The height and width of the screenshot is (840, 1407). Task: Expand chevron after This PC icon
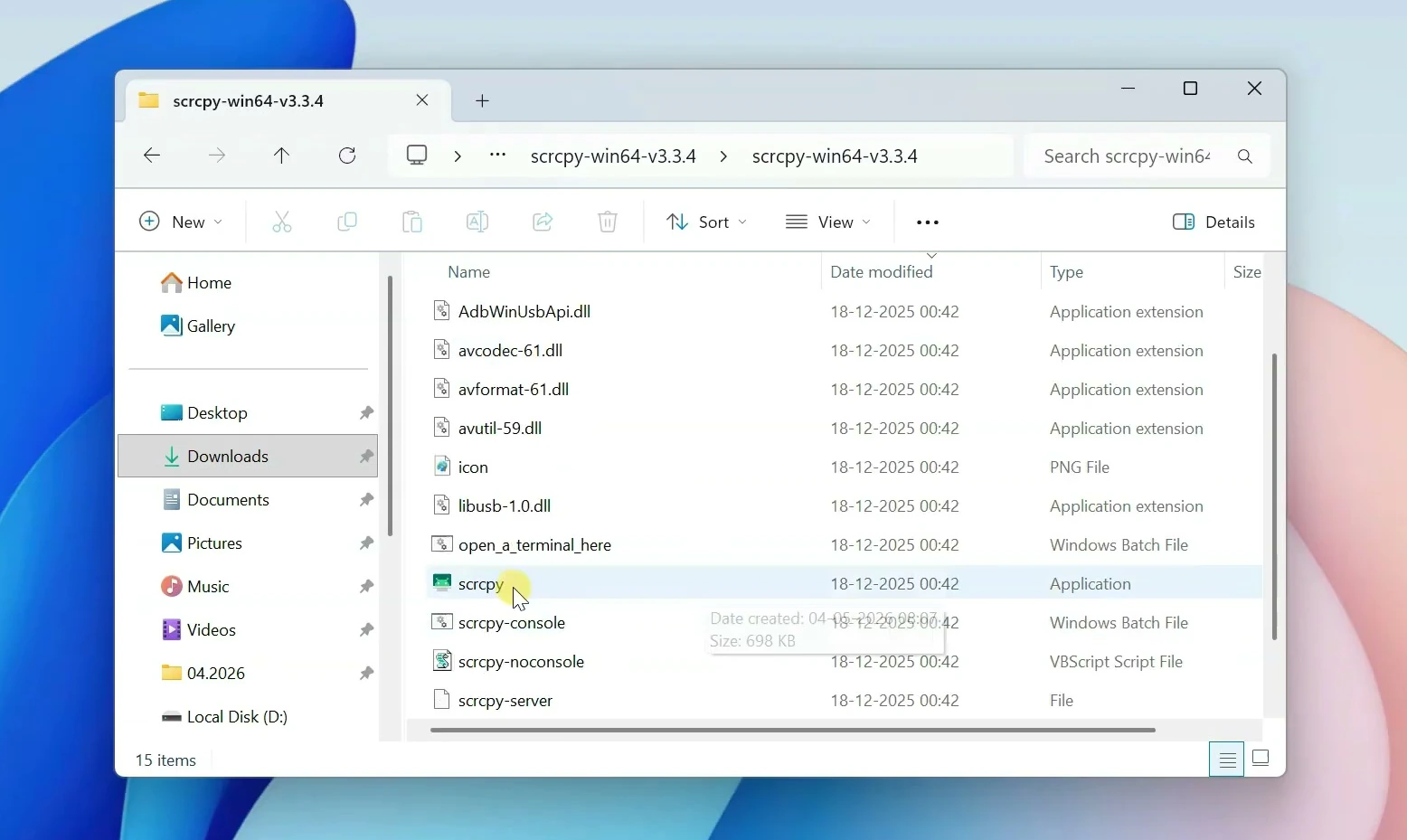click(458, 156)
